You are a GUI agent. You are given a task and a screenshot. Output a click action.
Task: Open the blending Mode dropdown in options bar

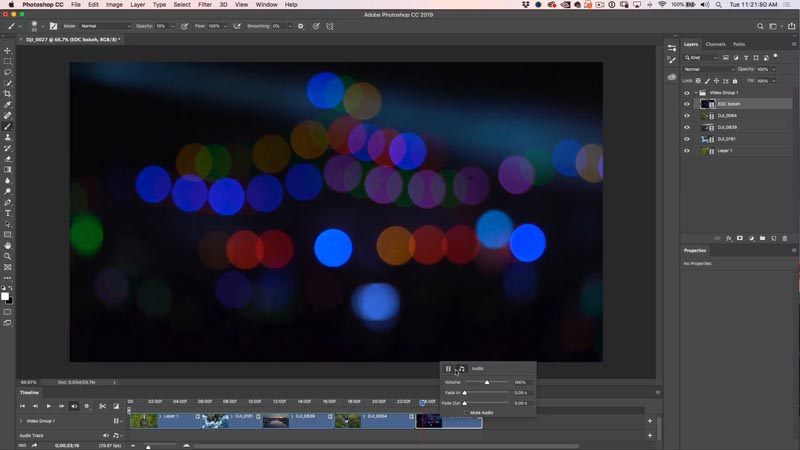(x=105, y=26)
